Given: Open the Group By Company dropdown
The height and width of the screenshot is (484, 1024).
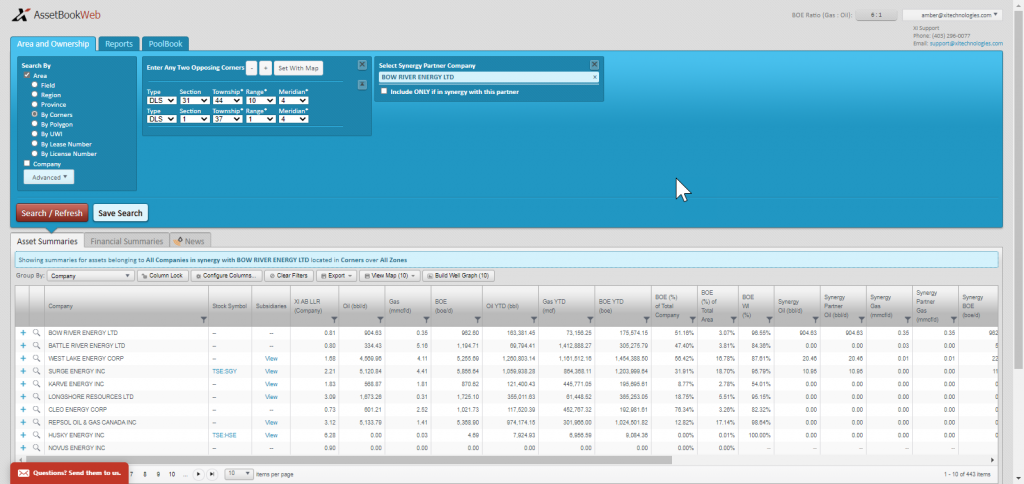Looking at the screenshot, I should pos(91,276).
